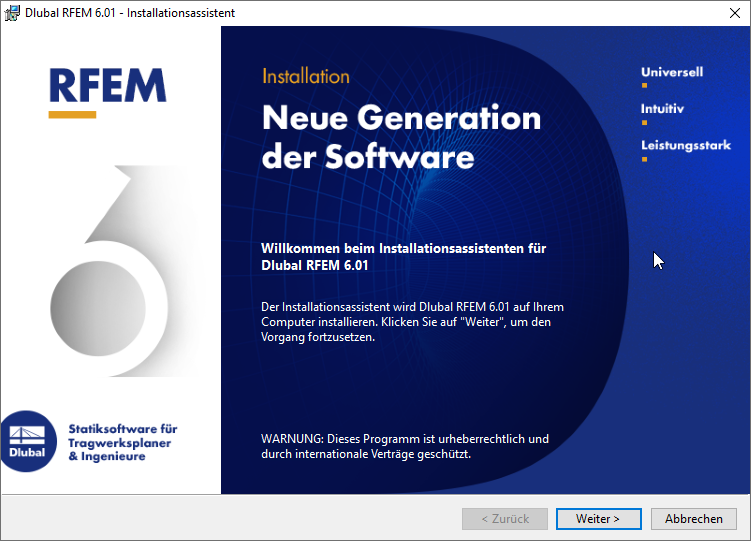The width and height of the screenshot is (751, 541).
Task: Click the 'Installation' heading
Action: tap(306, 77)
